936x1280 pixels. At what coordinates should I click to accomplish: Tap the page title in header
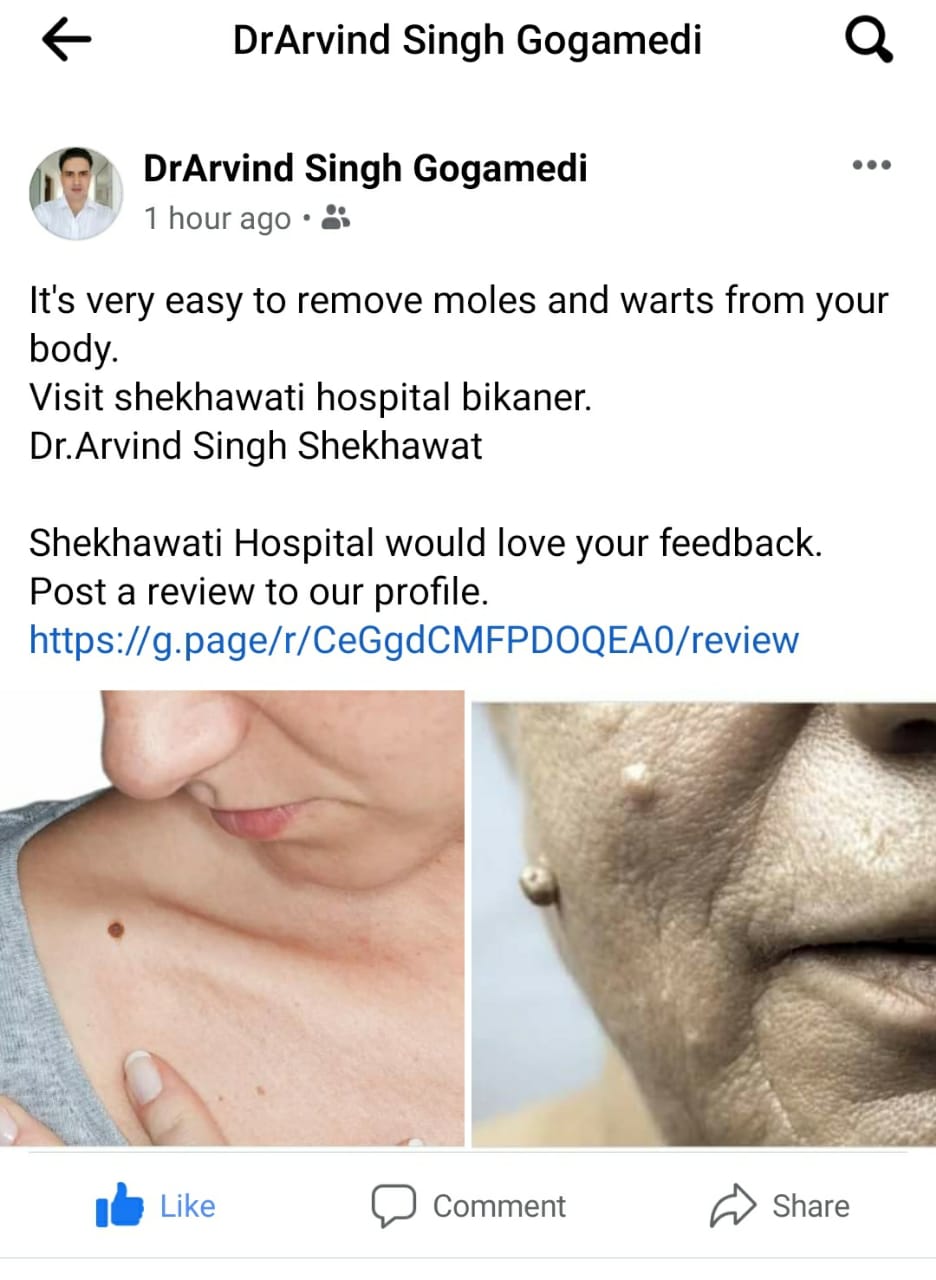pyautogui.click(x=467, y=41)
